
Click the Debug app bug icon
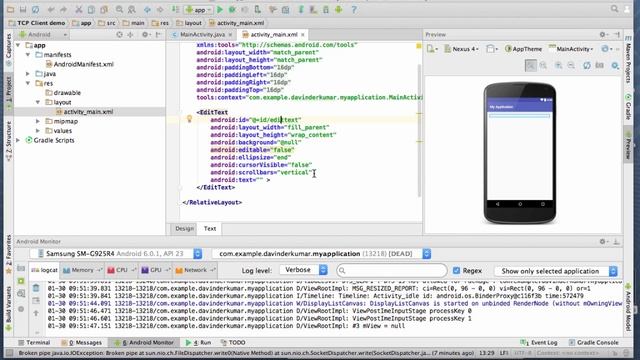[232, 9]
